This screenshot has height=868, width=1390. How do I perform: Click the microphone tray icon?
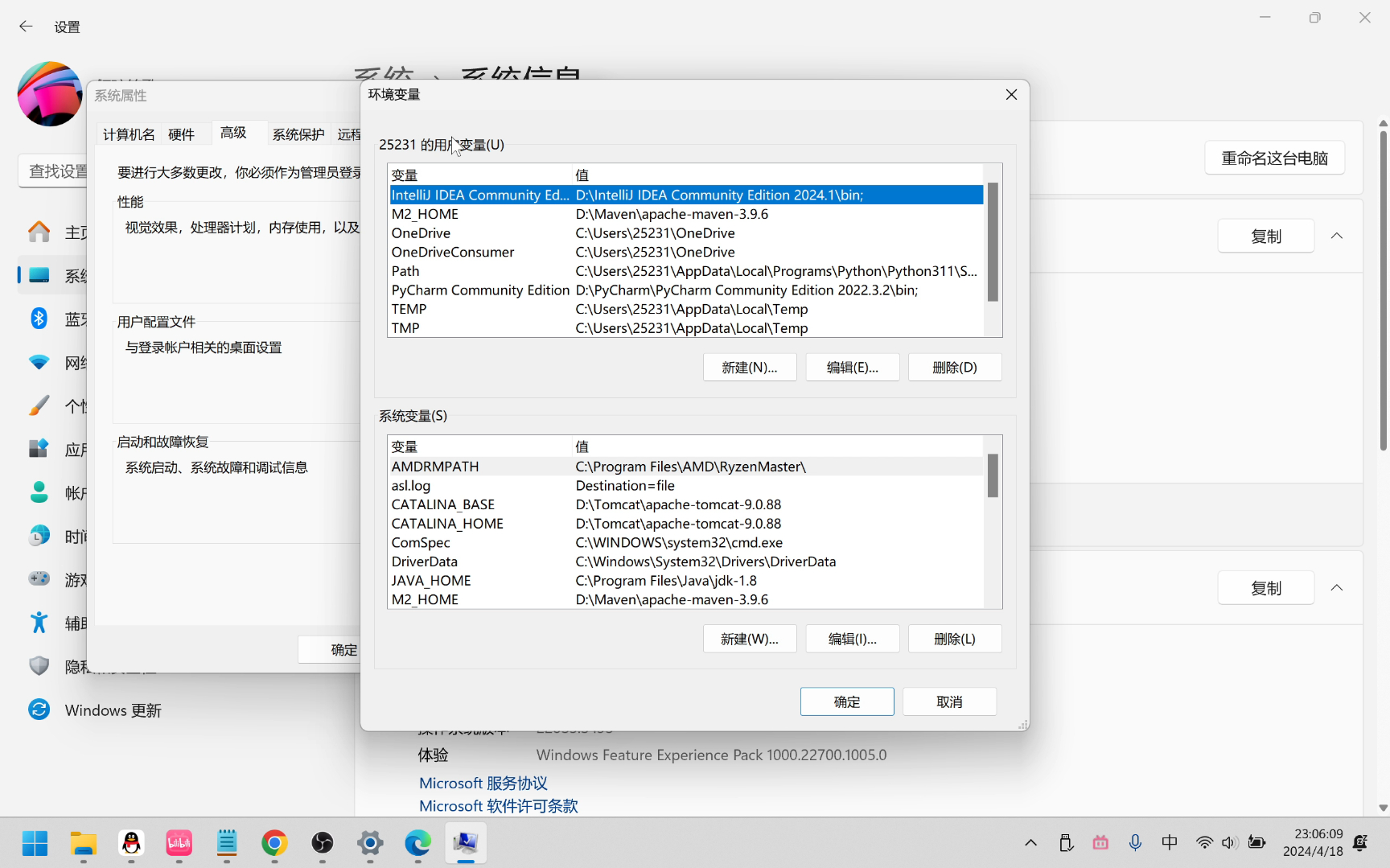[x=1135, y=843]
